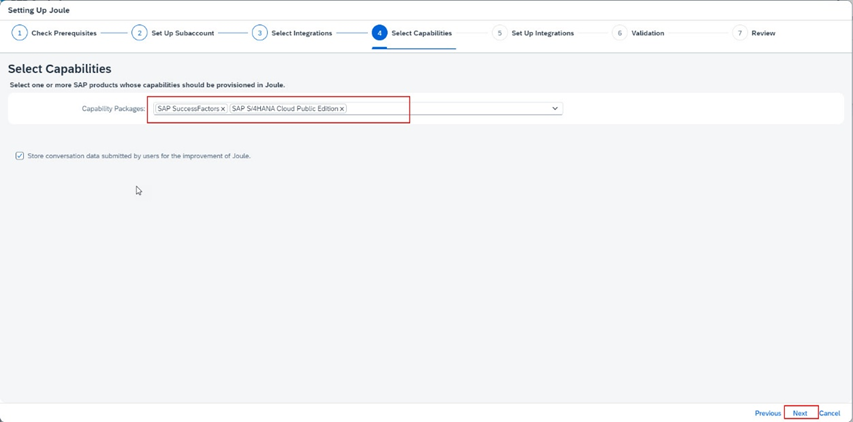Jump to the Validation step label
This screenshot has height=422, width=853.
coord(647,33)
